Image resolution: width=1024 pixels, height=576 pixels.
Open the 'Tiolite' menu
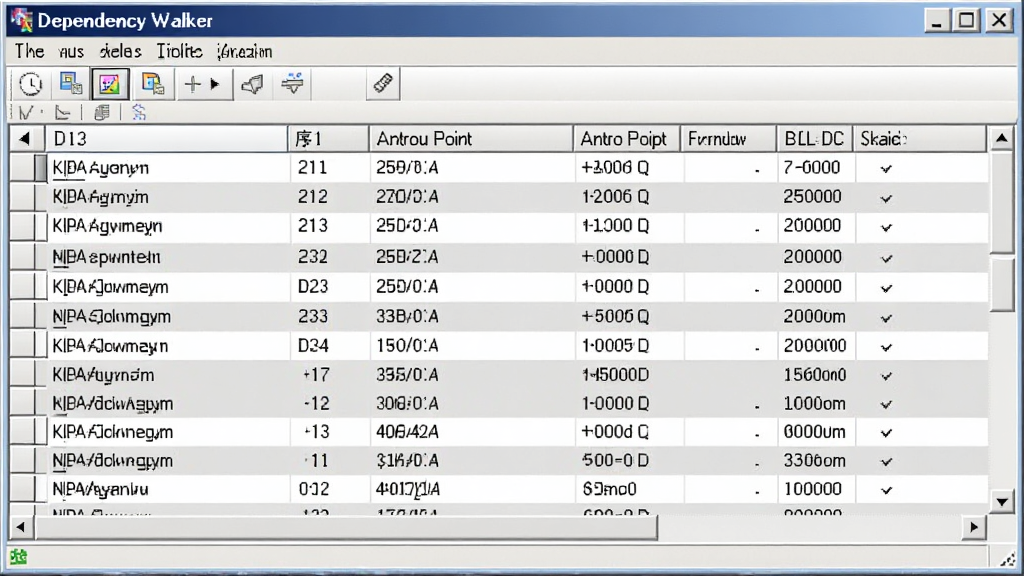point(180,52)
